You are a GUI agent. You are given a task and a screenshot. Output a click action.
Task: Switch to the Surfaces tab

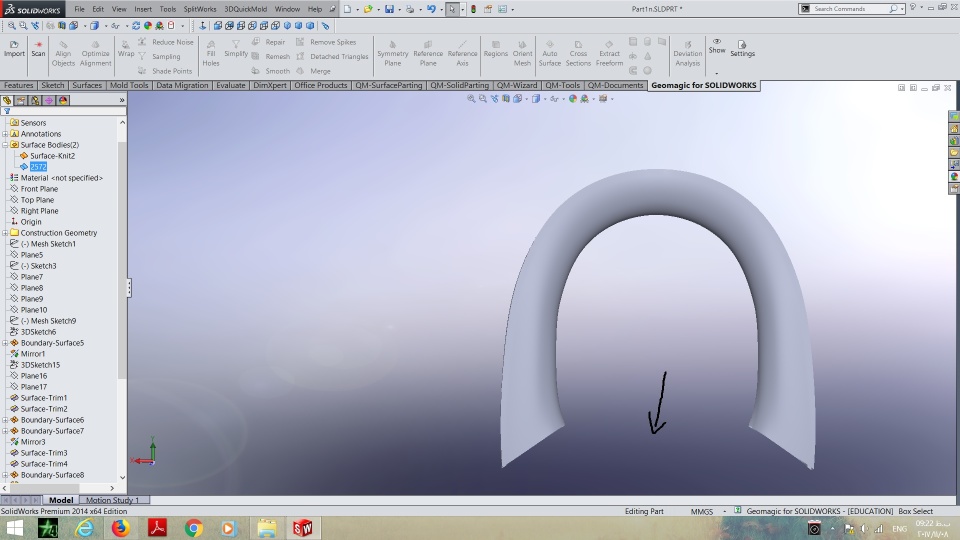tap(87, 85)
